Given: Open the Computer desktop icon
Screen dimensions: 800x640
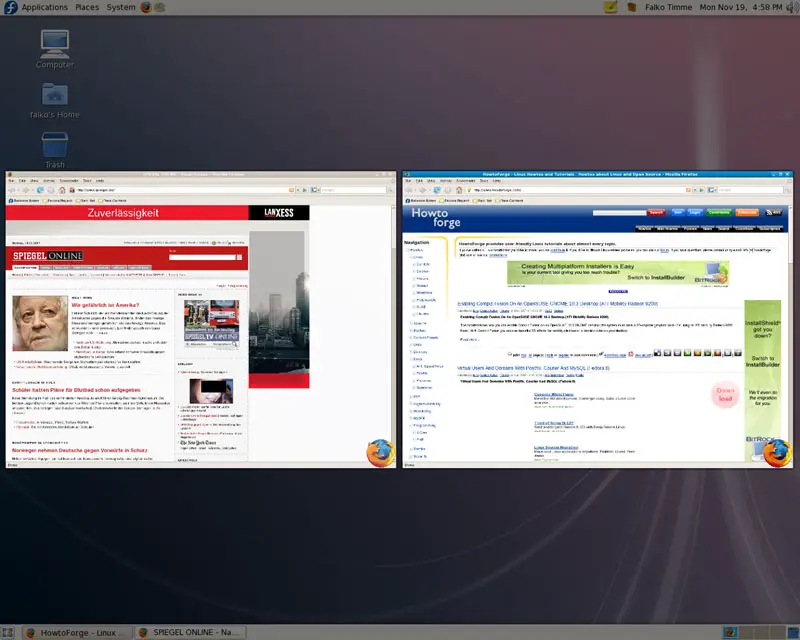Looking at the screenshot, I should [x=55, y=49].
